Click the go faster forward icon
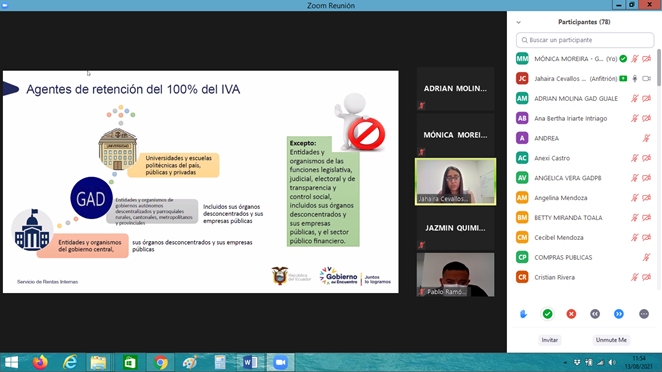This screenshot has height=372, width=662. (619, 314)
